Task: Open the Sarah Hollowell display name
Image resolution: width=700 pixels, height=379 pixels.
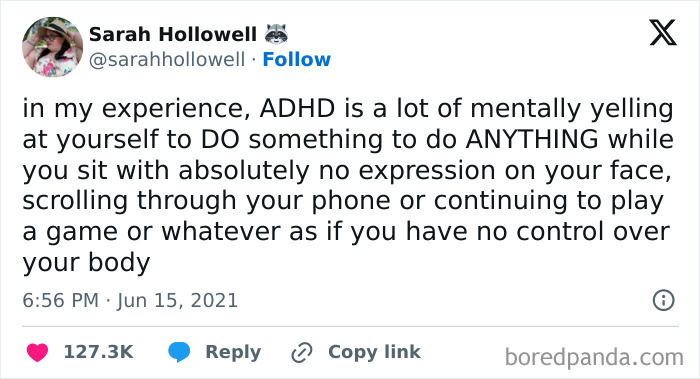Action: (173, 34)
